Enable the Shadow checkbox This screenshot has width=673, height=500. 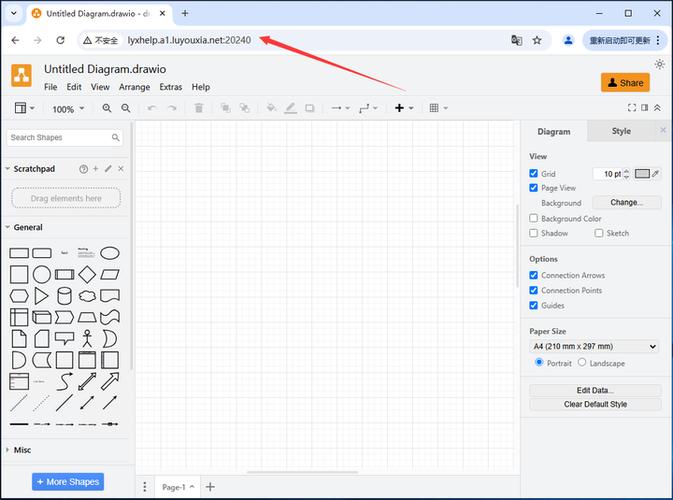click(534, 233)
